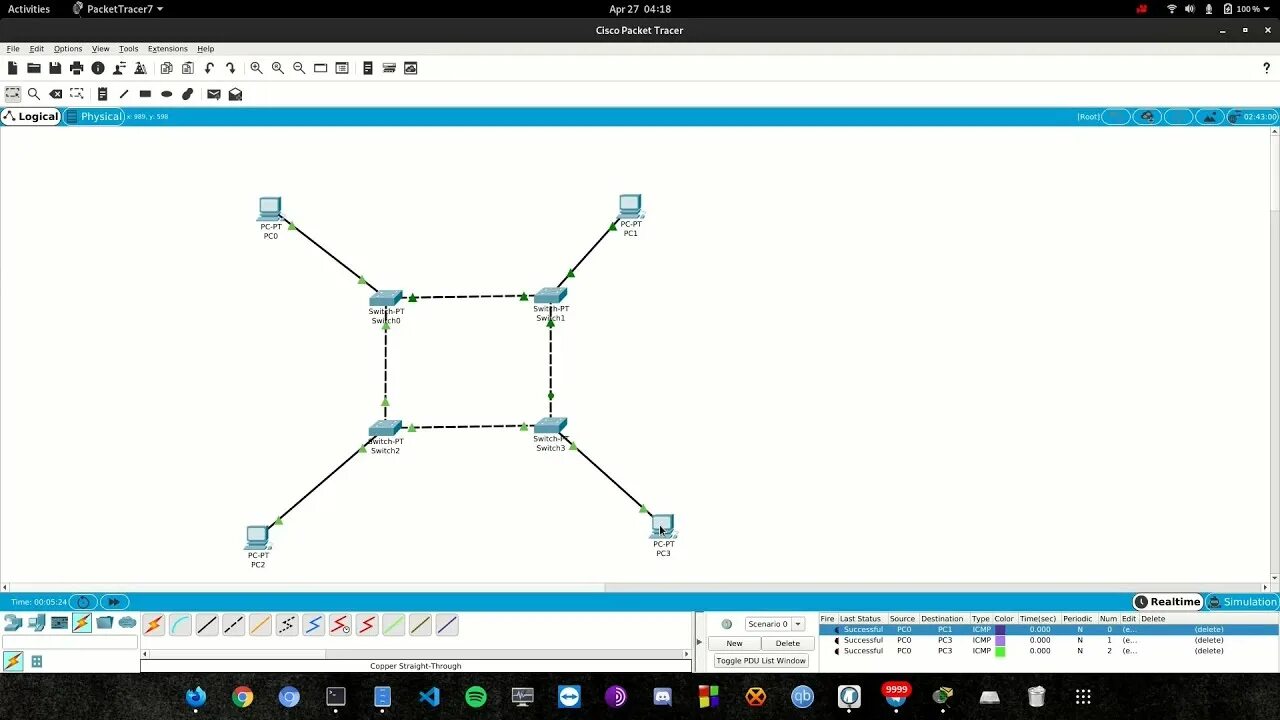This screenshot has height=720, width=1280.
Task: Open the Edit menu
Action: point(37,48)
